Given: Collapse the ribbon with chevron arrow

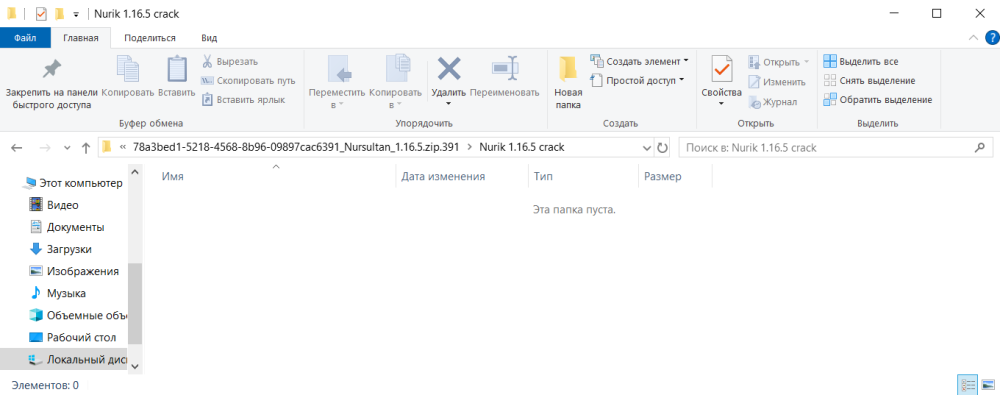Looking at the screenshot, I should tap(973, 38).
